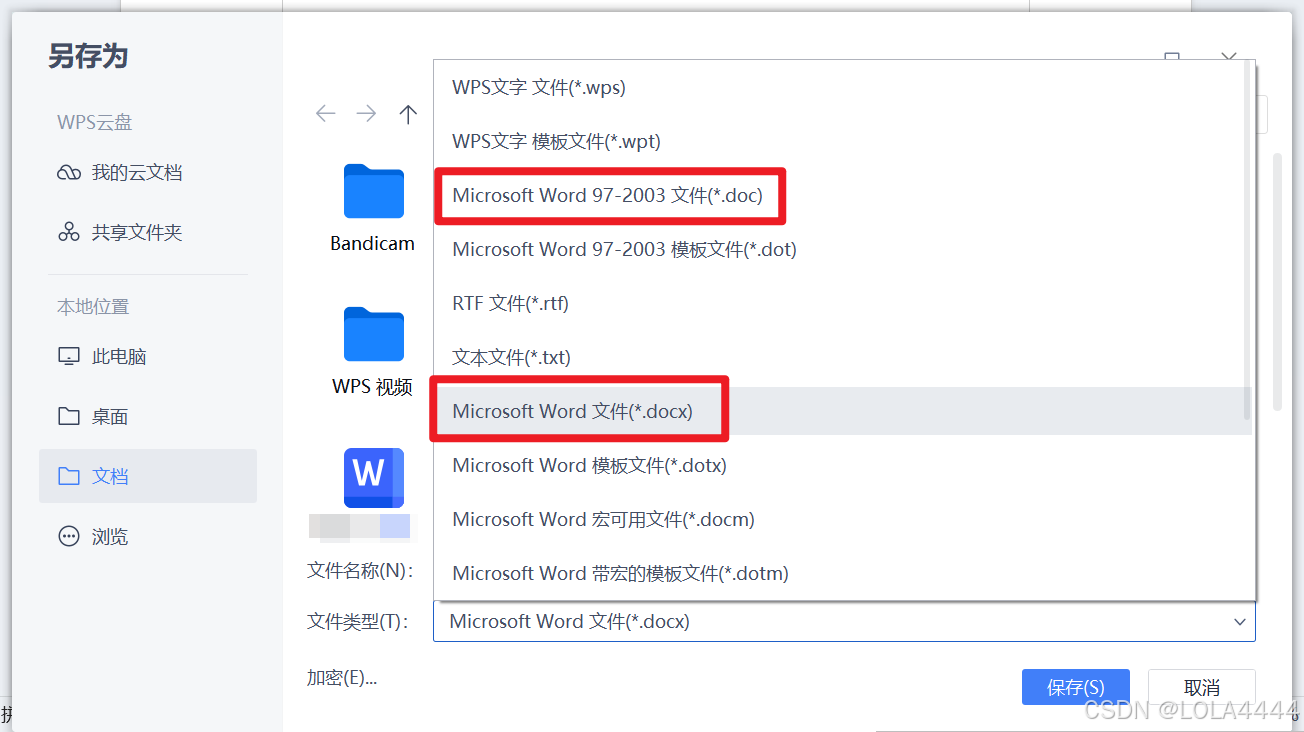This screenshot has width=1304, height=732.
Task: Open the WPS 视频 folder
Action: (373, 351)
